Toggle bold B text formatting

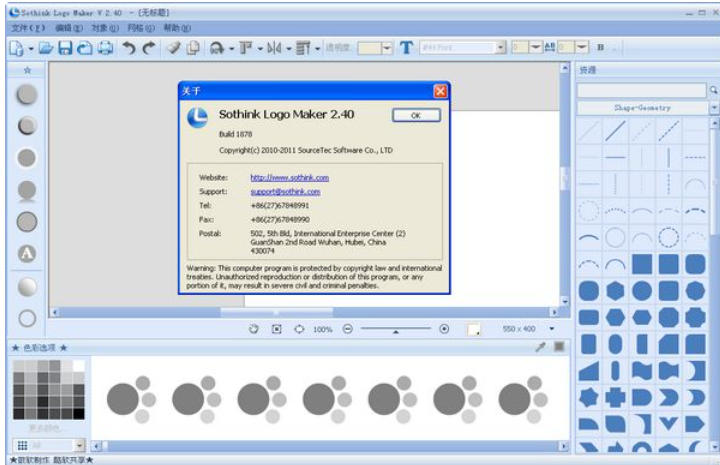601,47
